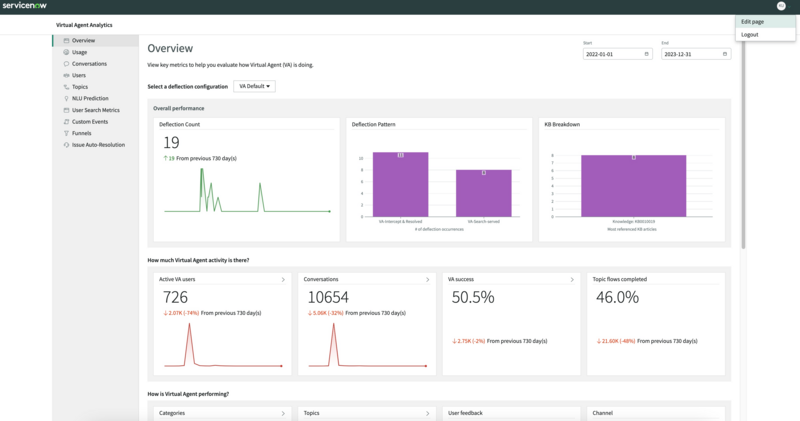Open the VA Default deflection dropdown
This screenshot has height=421, width=800.
(x=255, y=86)
